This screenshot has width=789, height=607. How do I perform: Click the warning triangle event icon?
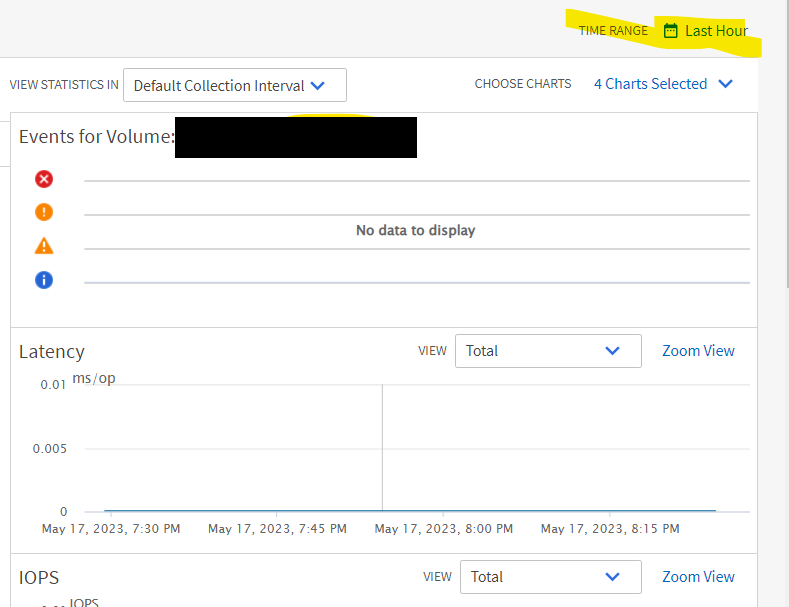click(x=44, y=246)
